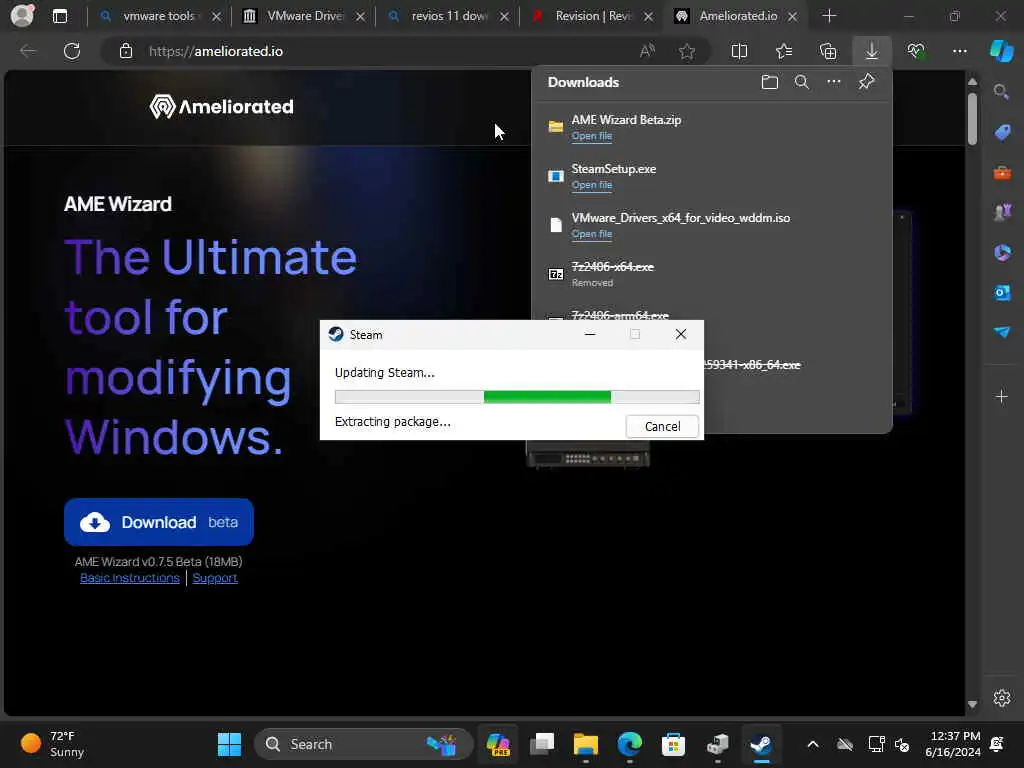Viewport: 1024px width, 768px height.
Task: View site information lock icon
Action: [126, 51]
